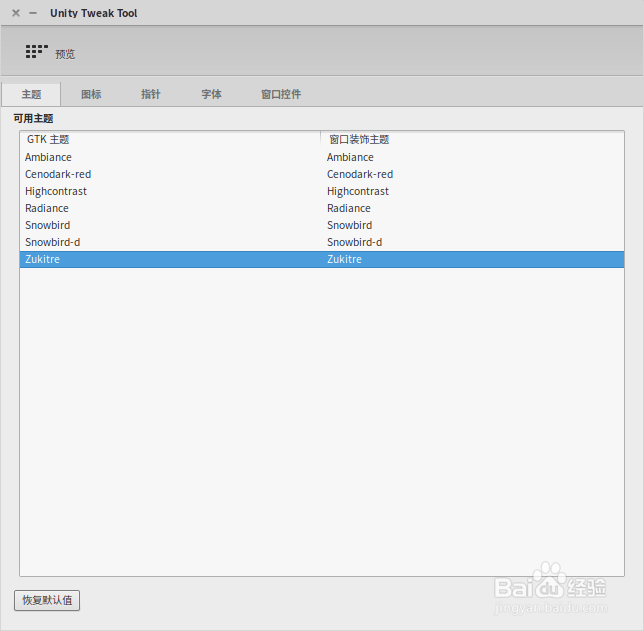
Task: Choose Highcontrast in the window decoration column
Action: click(358, 191)
